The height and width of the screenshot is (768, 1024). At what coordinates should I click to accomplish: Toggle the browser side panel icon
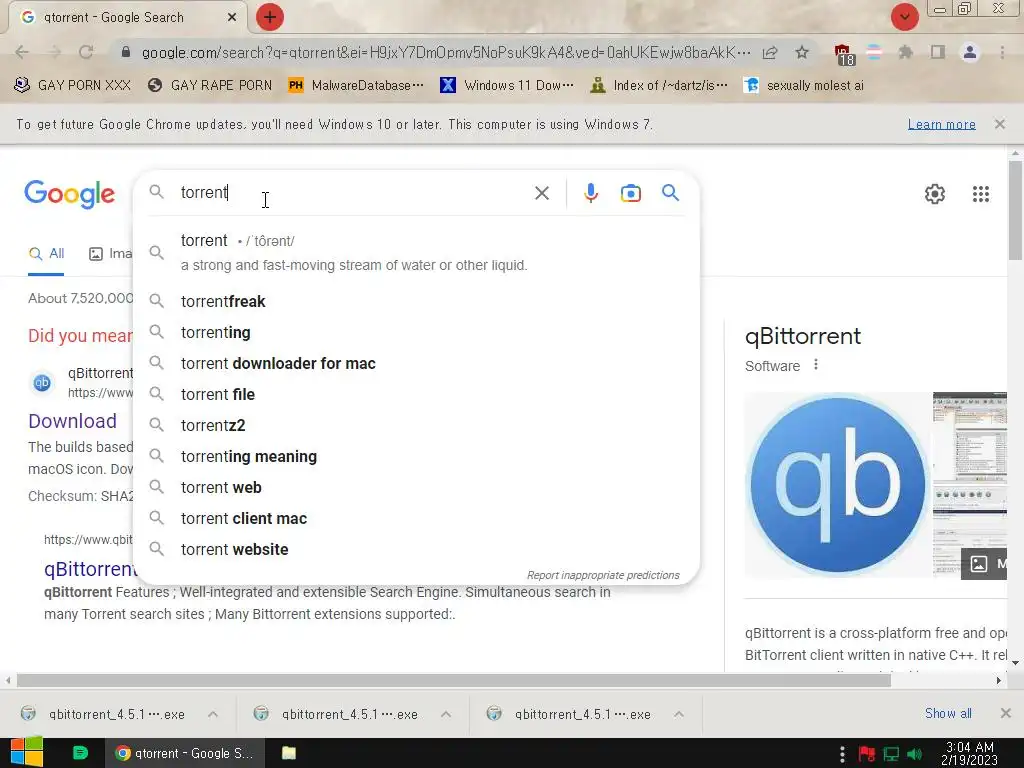pyautogui.click(x=938, y=52)
